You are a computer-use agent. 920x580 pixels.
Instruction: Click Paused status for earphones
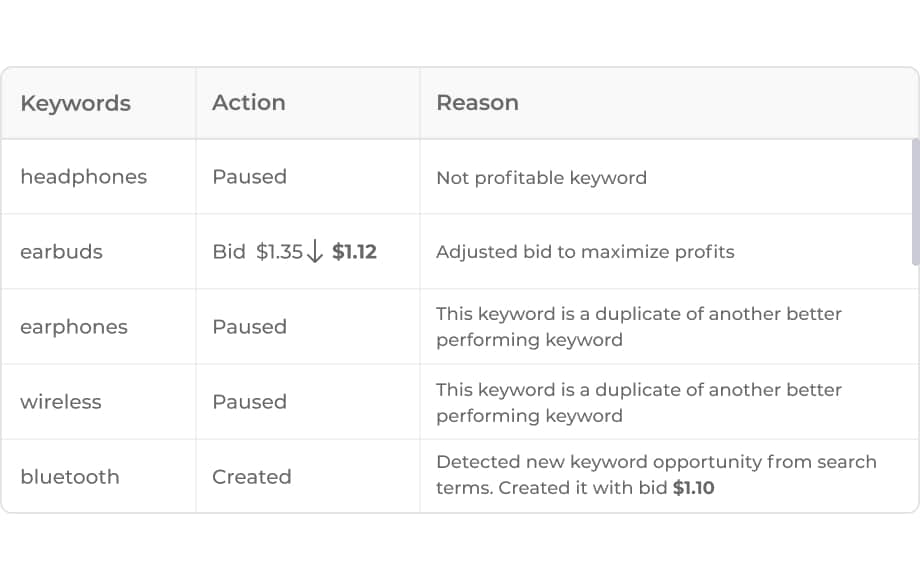[x=249, y=327]
